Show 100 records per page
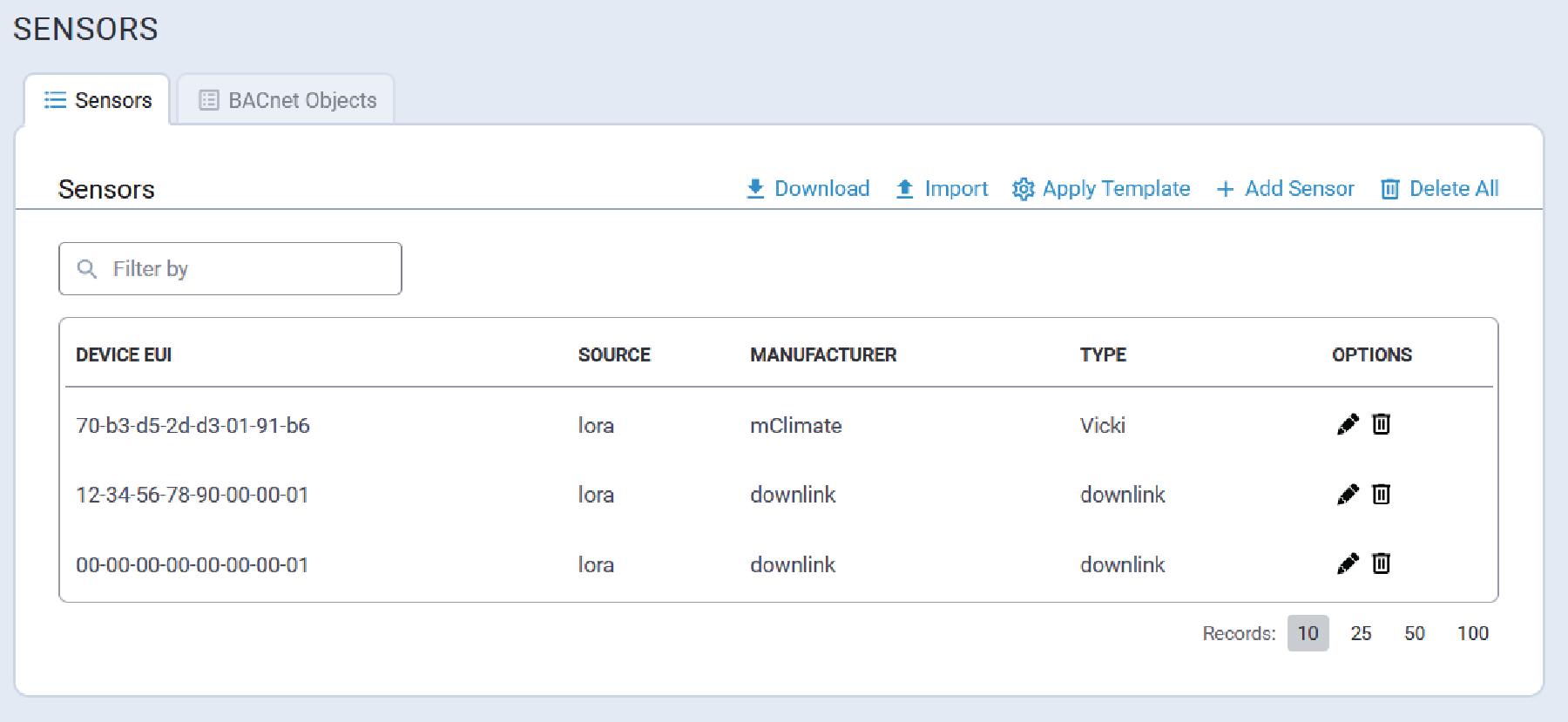 click(1472, 633)
